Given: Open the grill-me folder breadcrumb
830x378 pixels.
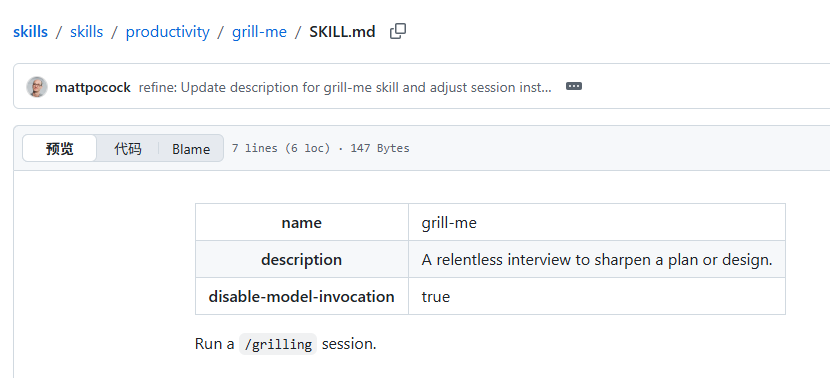Looking at the screenshot, I should pyautogui.click(x=259, y=32).
